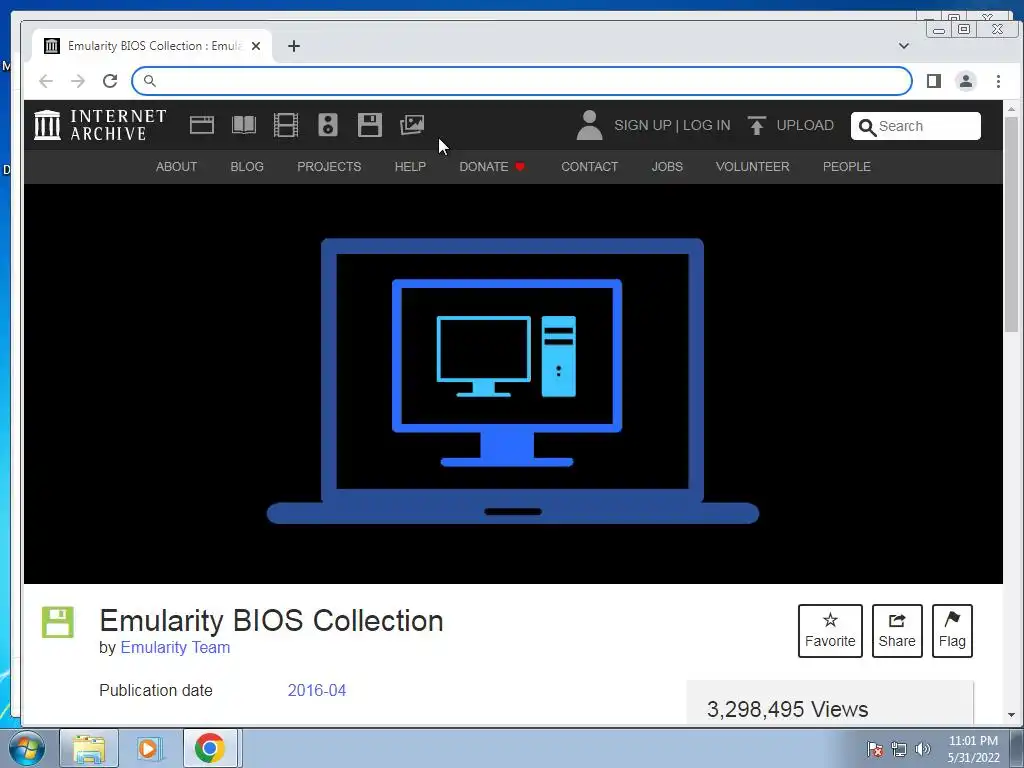The width and height of the screenshot is (1024, 768).
Task: Click the blue laptop emulator preview image
Action: tap(513, 381)
